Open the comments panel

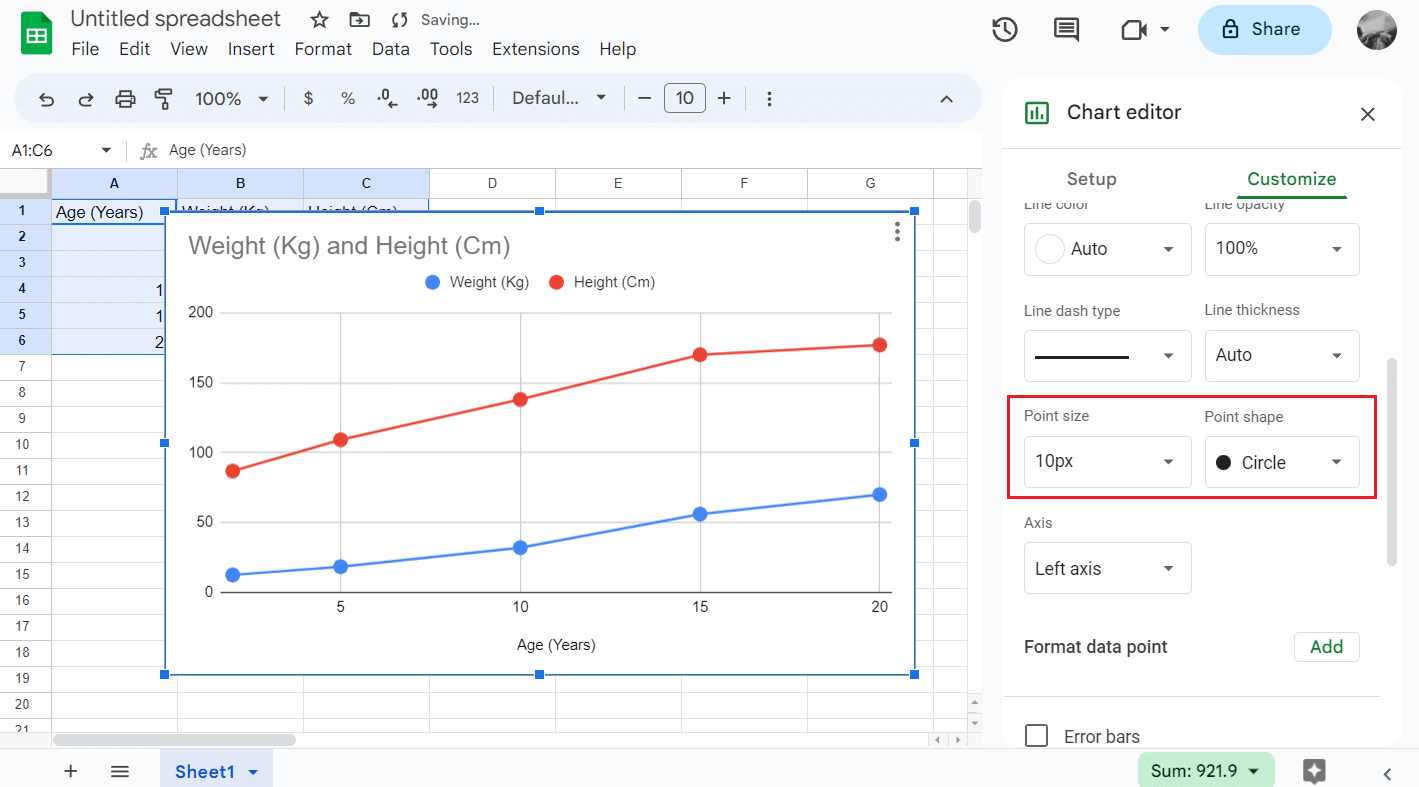[1065, 29]
